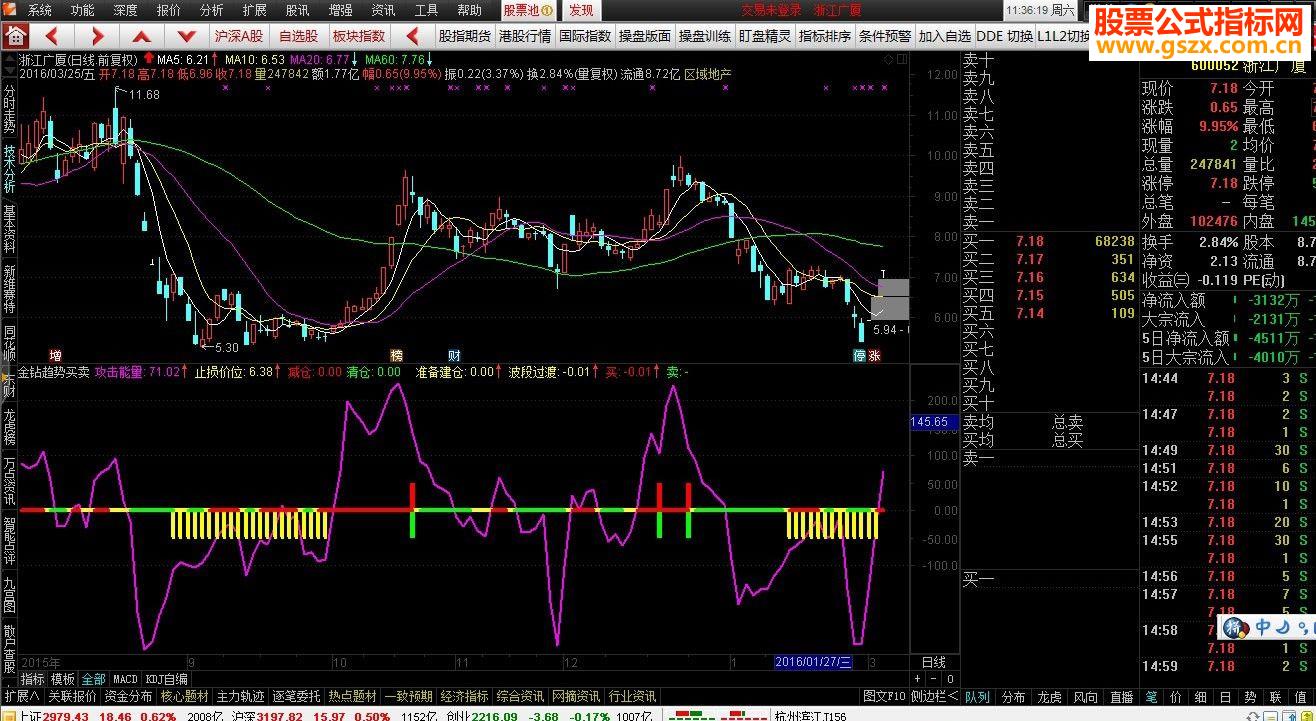1316x721 pixels.
Task: Select the 笔 tab in the trades panel
Action: point(1151,696)
